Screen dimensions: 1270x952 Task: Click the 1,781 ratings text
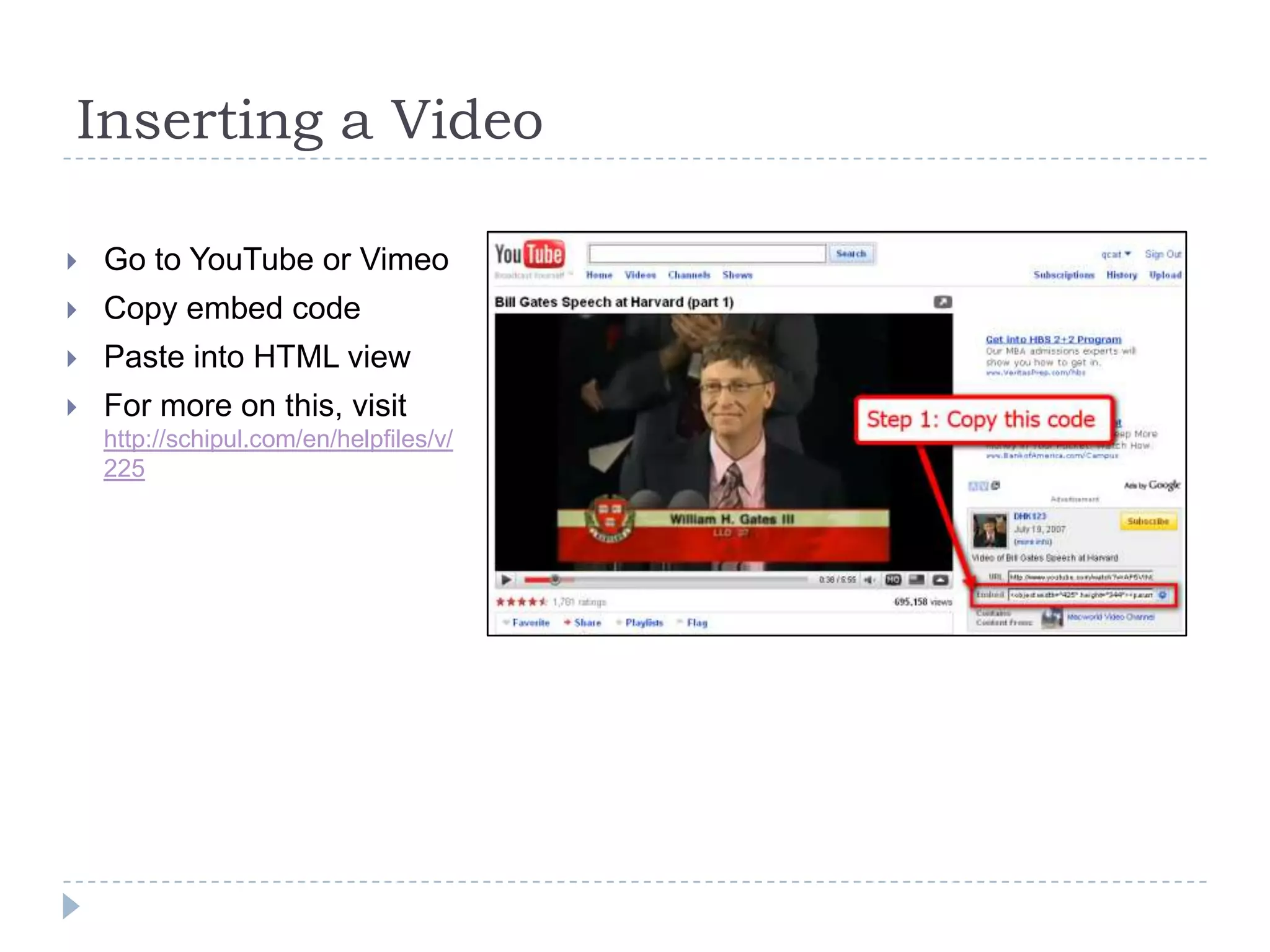coord(579,602)
